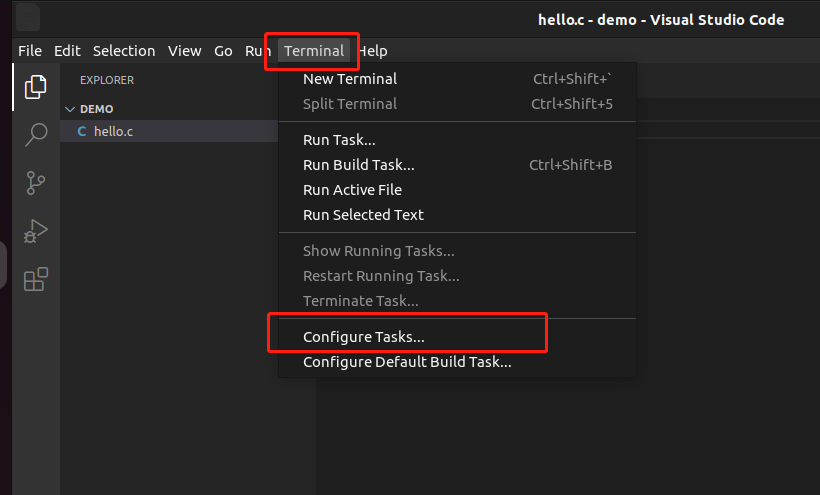Select Run Task... menu entry
Viewport: 820px width, 495px height.
[339, 140]
